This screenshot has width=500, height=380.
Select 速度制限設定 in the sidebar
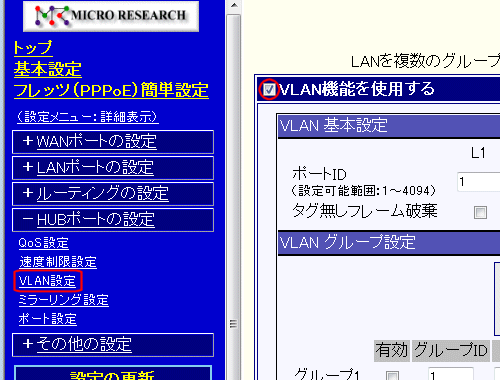[x=58, y=262]
